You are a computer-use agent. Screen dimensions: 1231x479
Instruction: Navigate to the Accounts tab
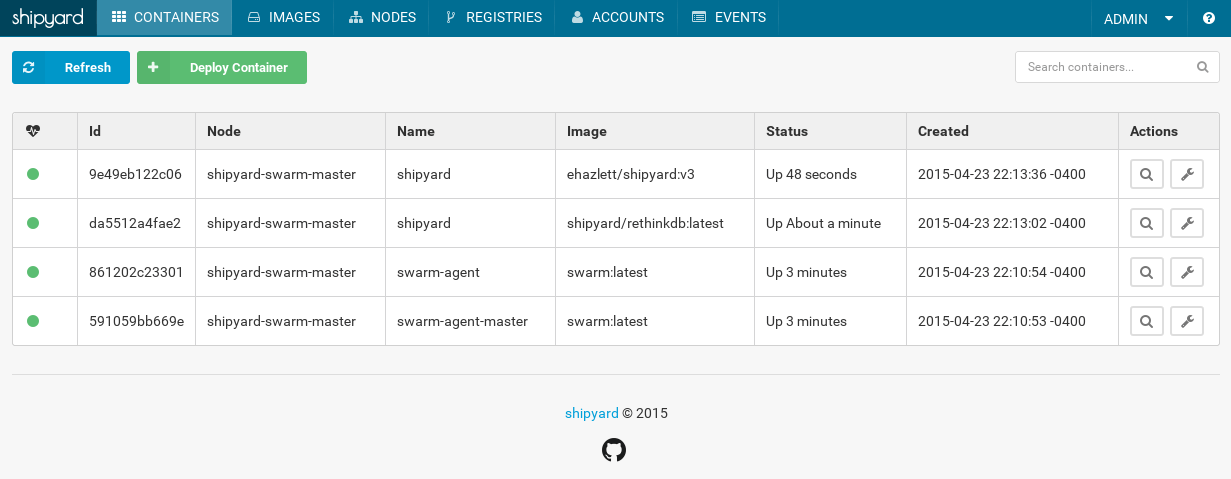(617, 17)
